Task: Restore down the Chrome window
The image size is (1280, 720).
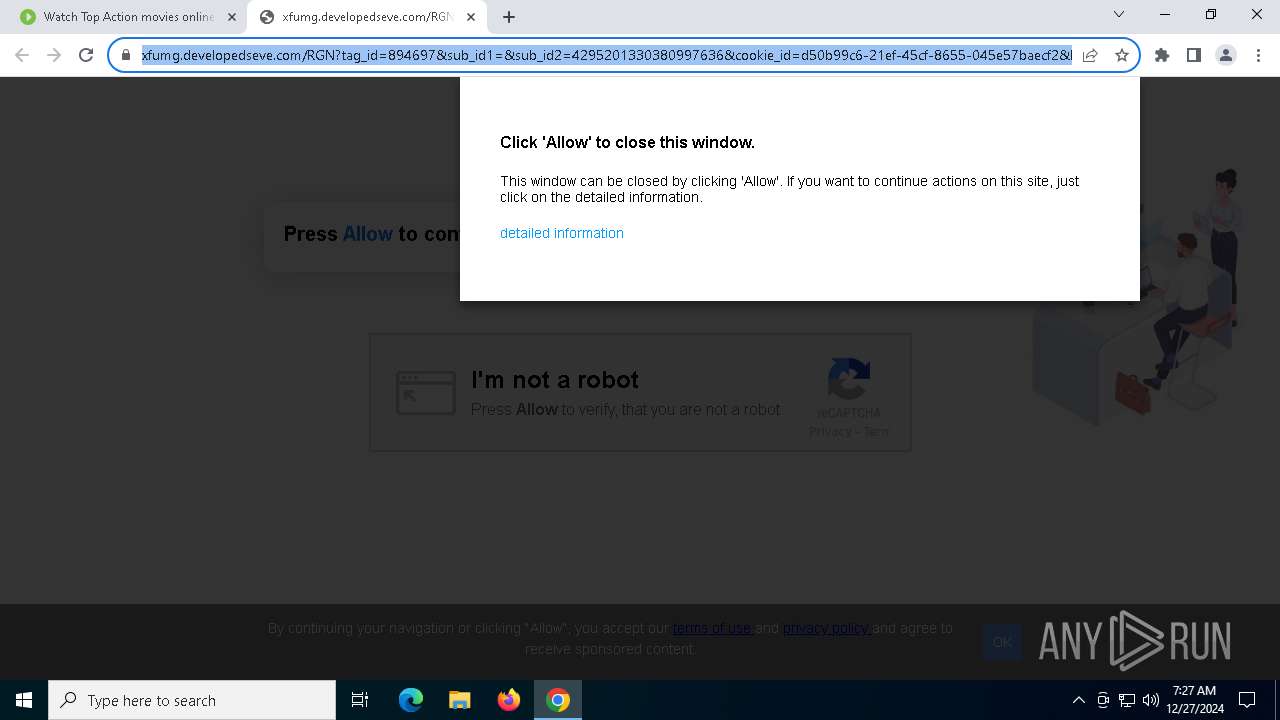Action: (1211, 14)
